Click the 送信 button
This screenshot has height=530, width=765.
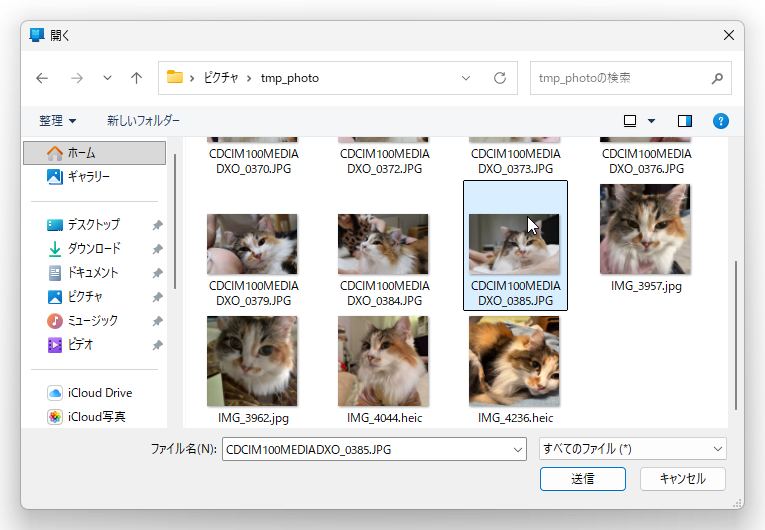(x=583, y=479)
